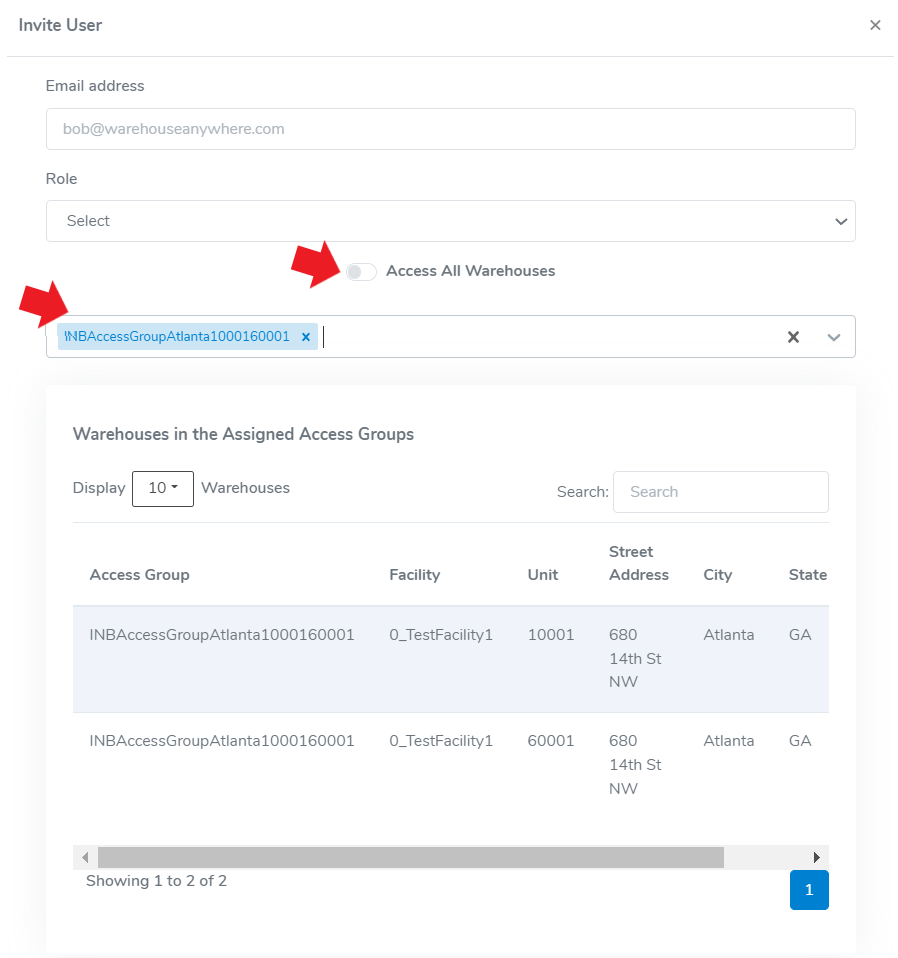Click the chevron on the Role field
This screenshot has width=898, height=958.
pyautogui.click(x=841, y=221)
